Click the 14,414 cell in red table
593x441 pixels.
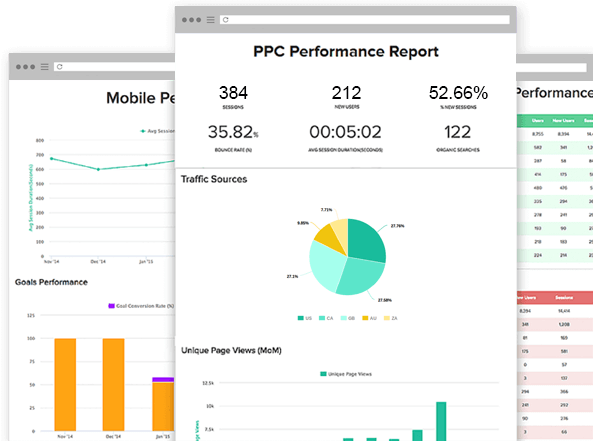(x=564, y=311)
